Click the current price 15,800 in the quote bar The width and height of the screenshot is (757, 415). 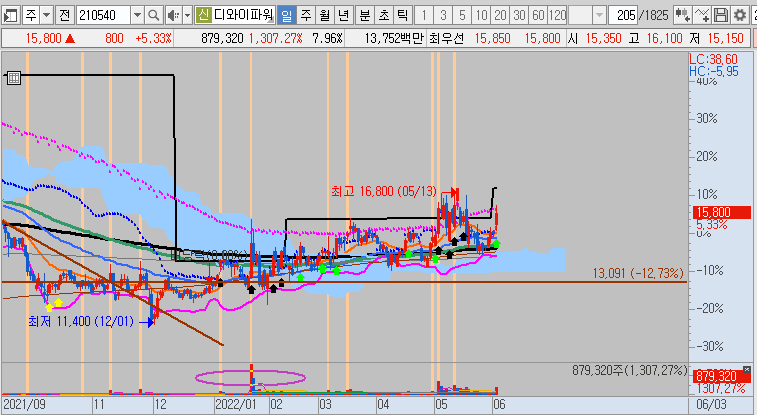[43, 38]
